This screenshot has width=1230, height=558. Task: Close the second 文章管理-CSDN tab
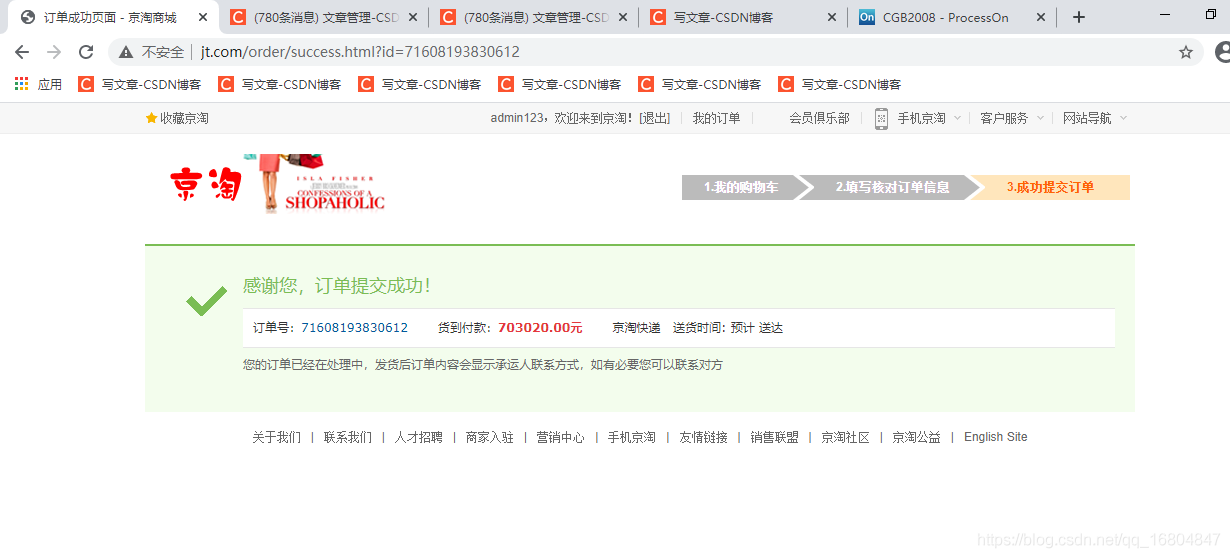[x=623, y=17]
